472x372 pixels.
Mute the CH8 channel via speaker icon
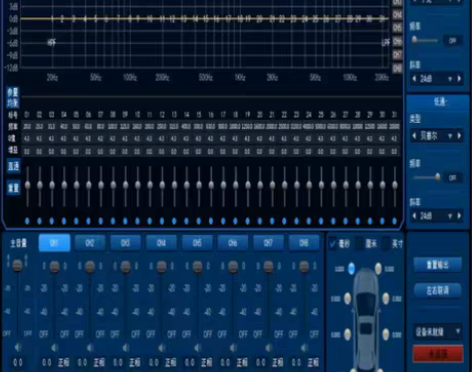(x=304, y=348)
